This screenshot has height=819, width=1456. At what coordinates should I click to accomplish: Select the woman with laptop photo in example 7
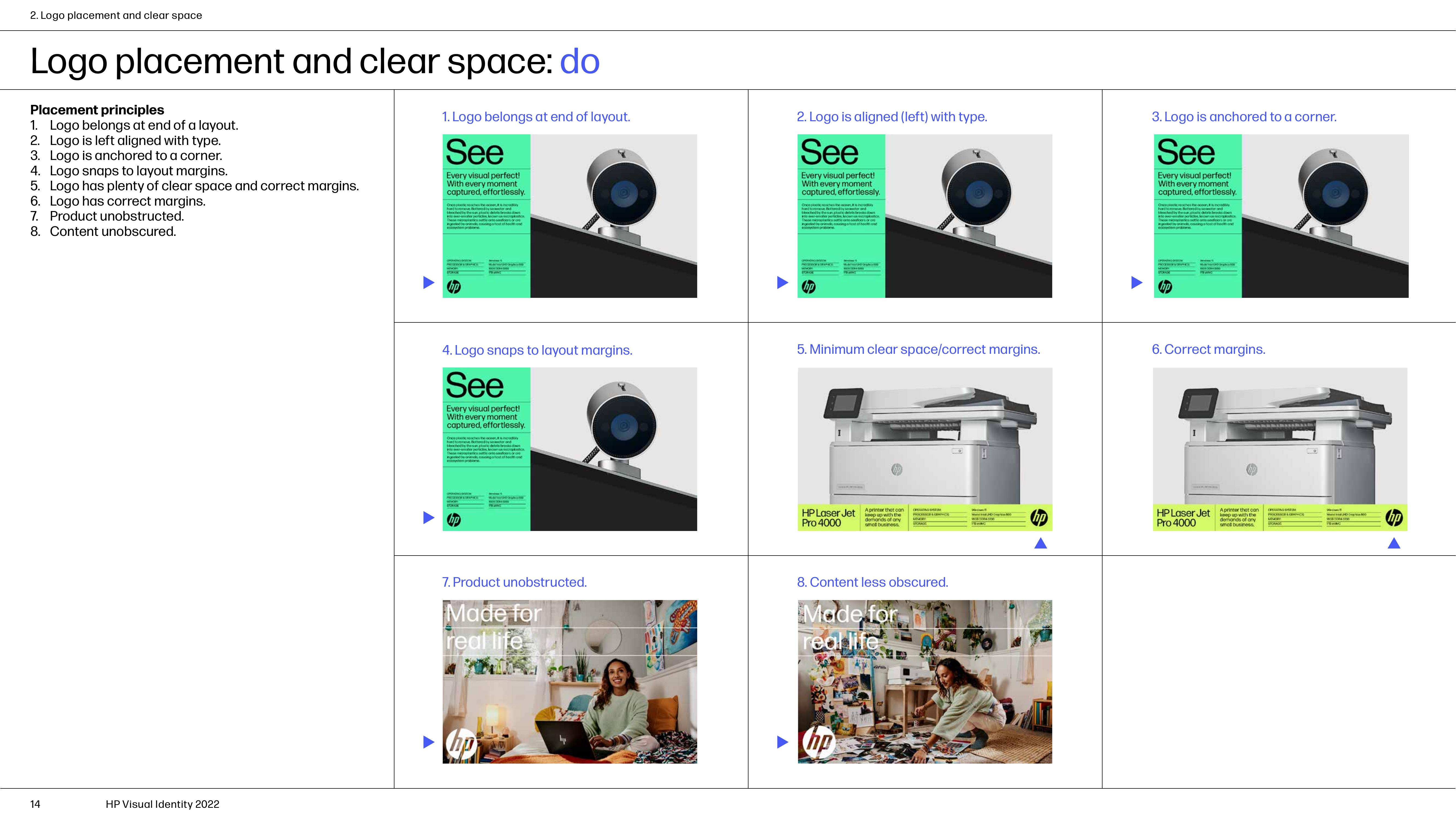[570, 682]
